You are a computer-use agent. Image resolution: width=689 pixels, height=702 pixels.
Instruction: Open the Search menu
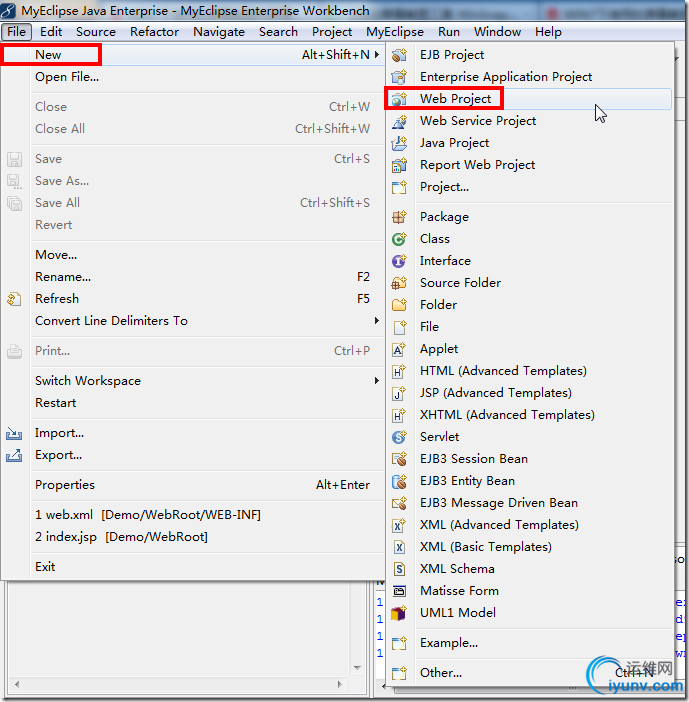(x=278, y=32)
